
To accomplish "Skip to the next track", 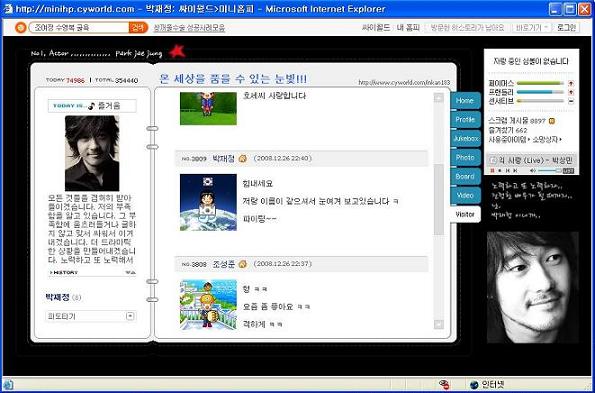I will (x=515, y=171).
